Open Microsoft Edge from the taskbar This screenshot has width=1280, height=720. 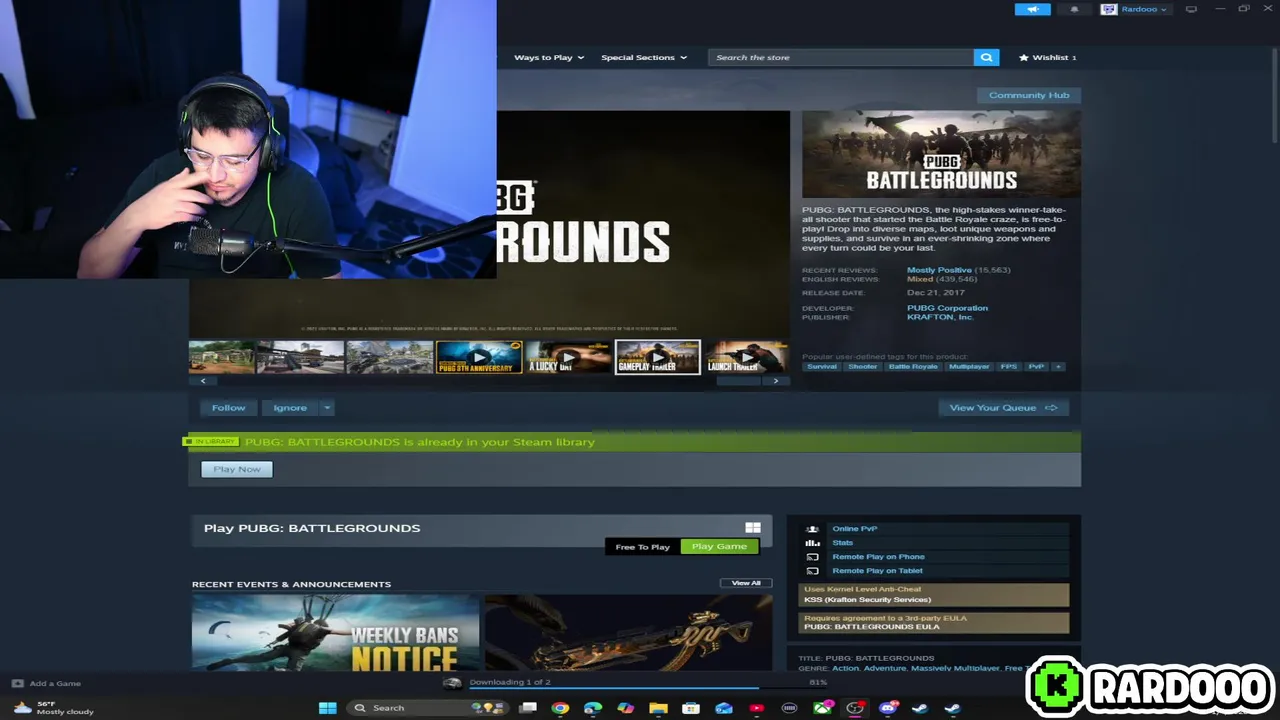coord(593,708)
